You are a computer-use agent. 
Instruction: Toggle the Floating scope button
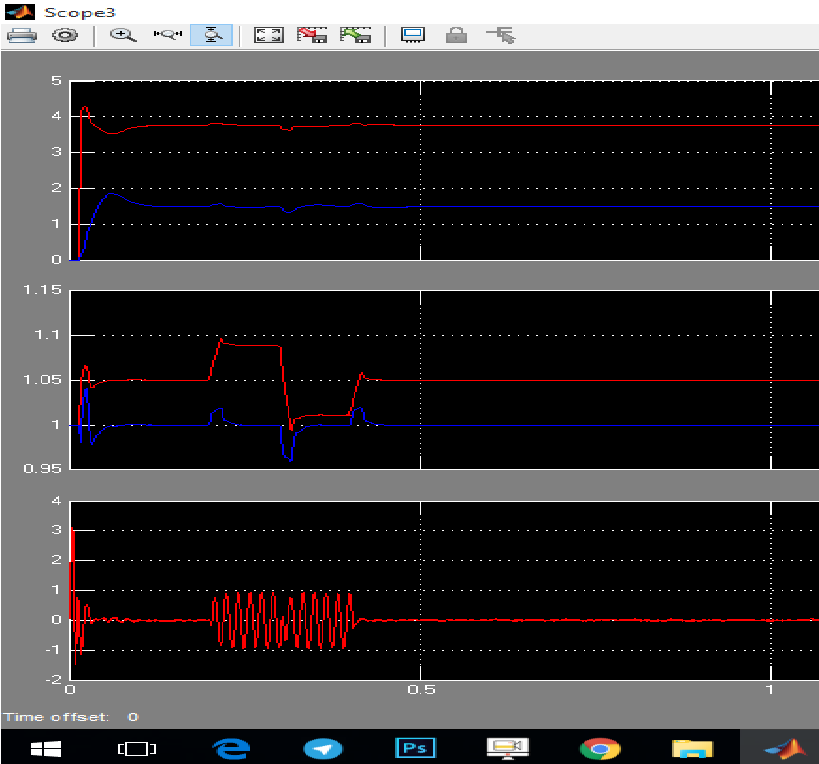412,35
